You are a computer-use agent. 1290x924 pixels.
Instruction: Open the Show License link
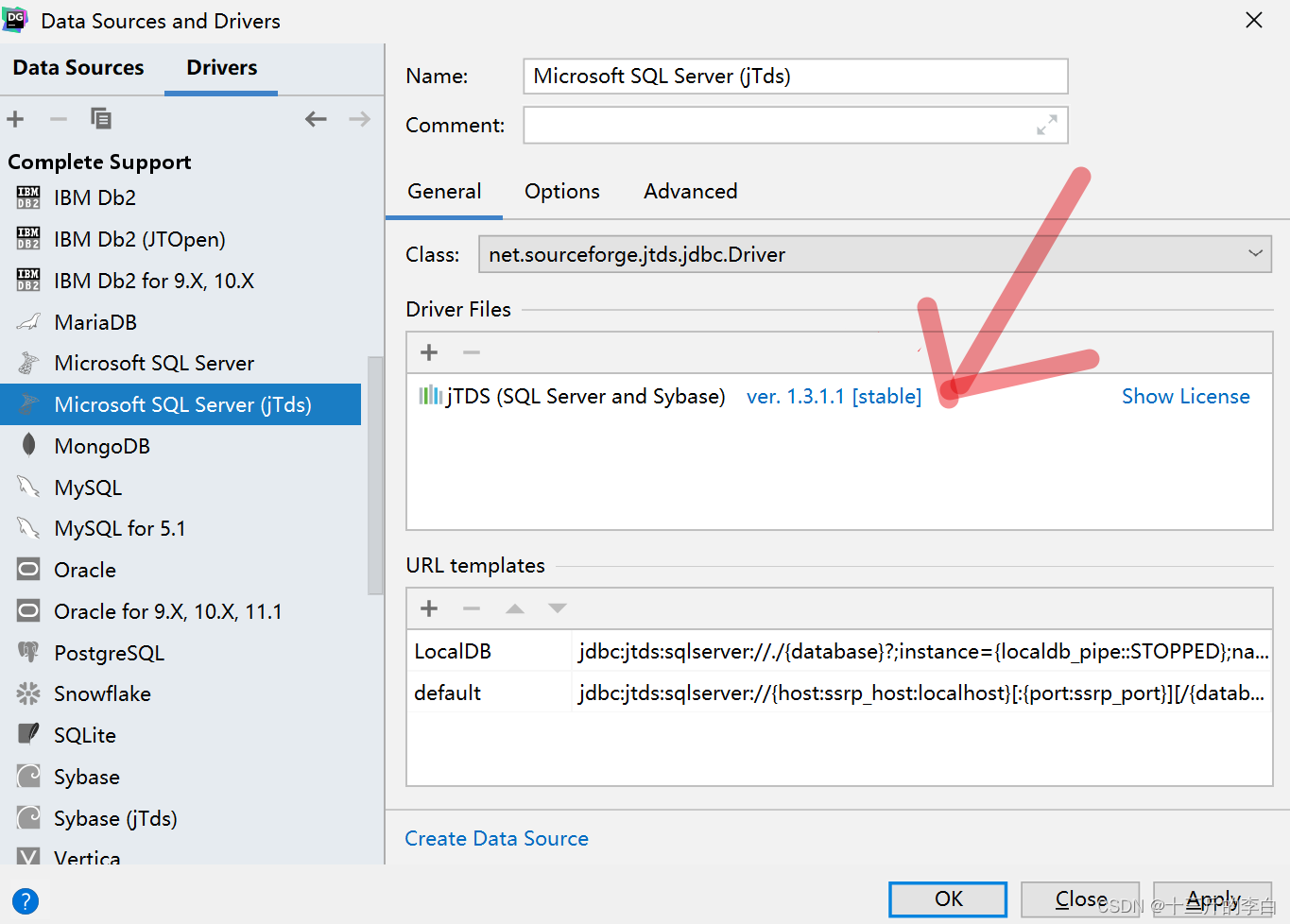(1185, 397)
